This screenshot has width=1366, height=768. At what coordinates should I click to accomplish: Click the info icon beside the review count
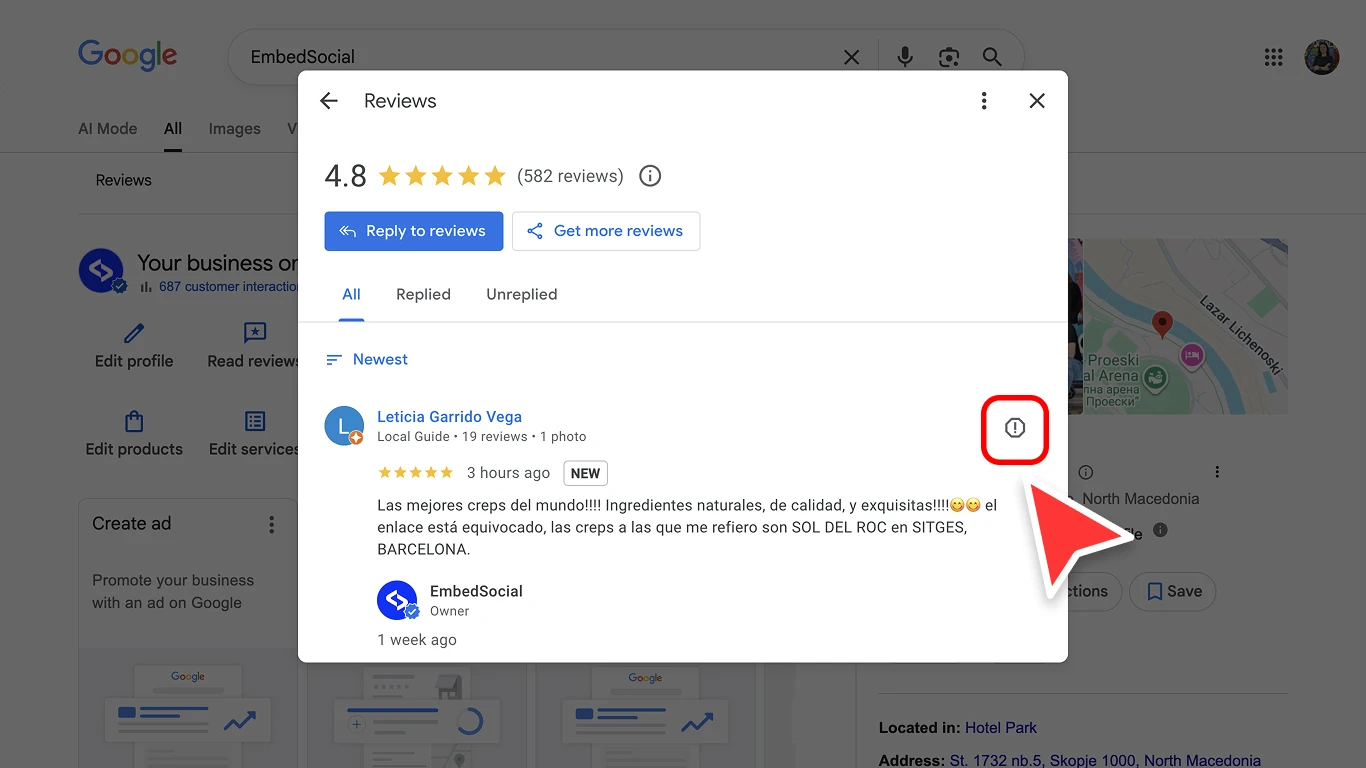[x=649, y=175]
